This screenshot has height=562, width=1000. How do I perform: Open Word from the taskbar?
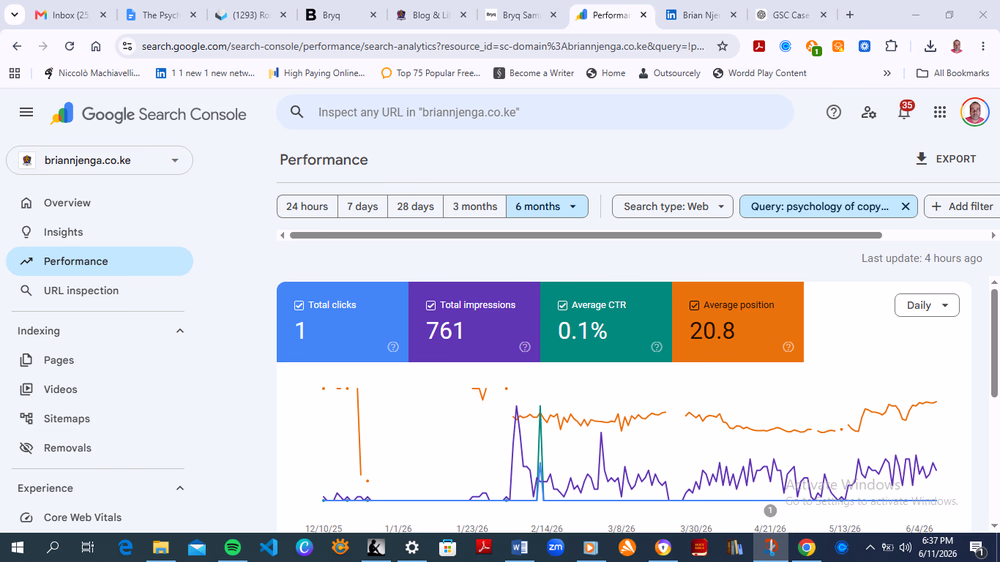[x=519, y=547]
